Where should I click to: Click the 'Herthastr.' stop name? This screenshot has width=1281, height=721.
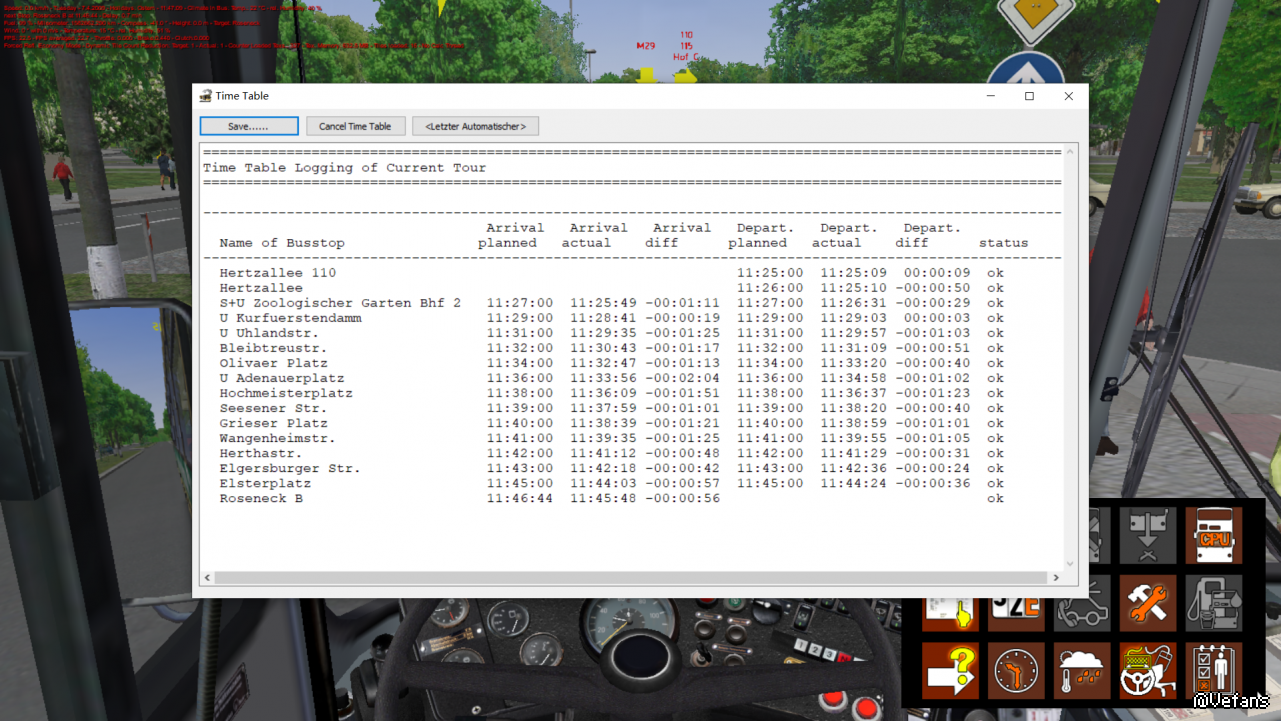(261, 453)
